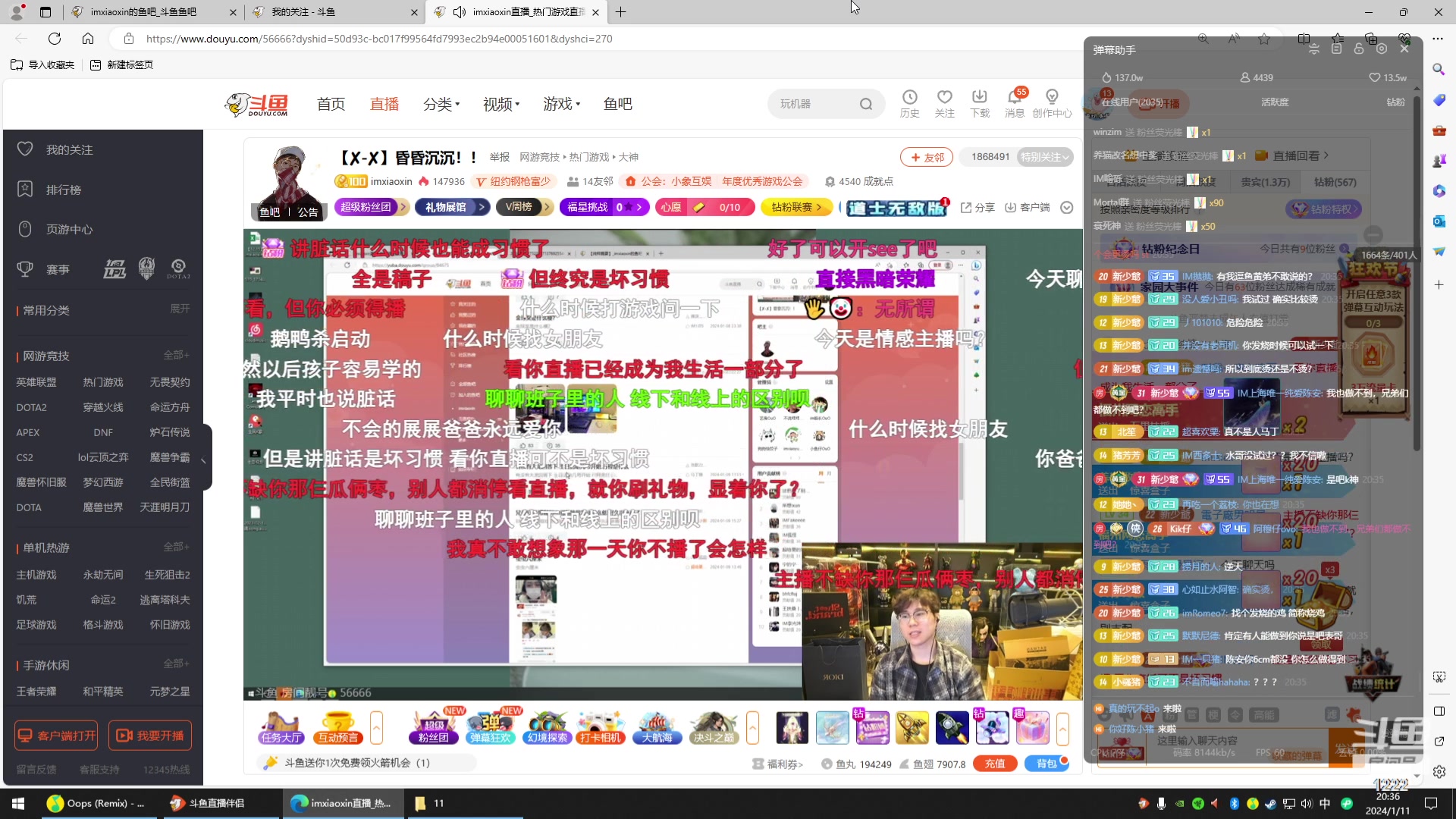This screenshot has width=1456, height=819.
Task: Open DOTA2 event icon next to 赛事
Action: [x=178, y=268]
